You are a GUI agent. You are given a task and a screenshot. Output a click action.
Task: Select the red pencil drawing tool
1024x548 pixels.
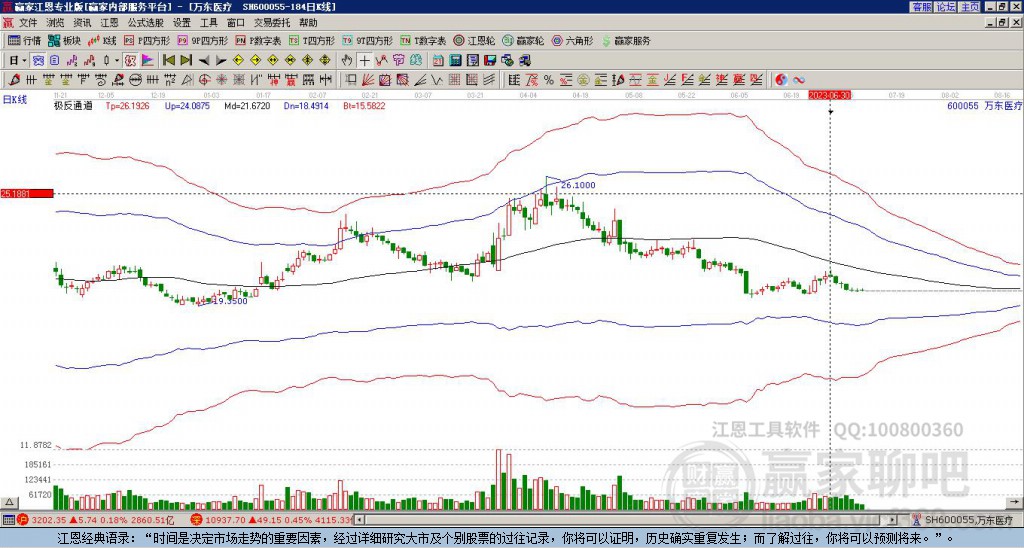[14, 80]
